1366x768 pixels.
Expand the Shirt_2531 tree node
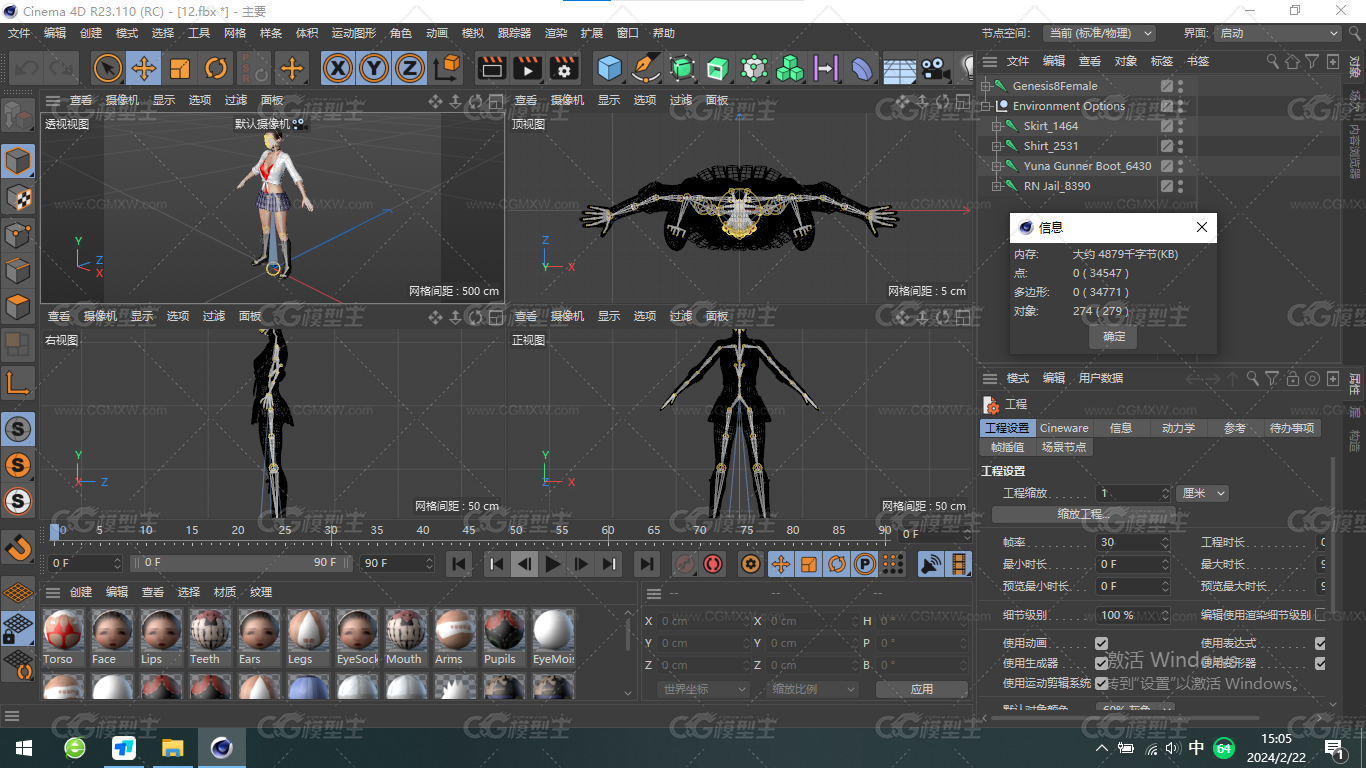[996, 146]
